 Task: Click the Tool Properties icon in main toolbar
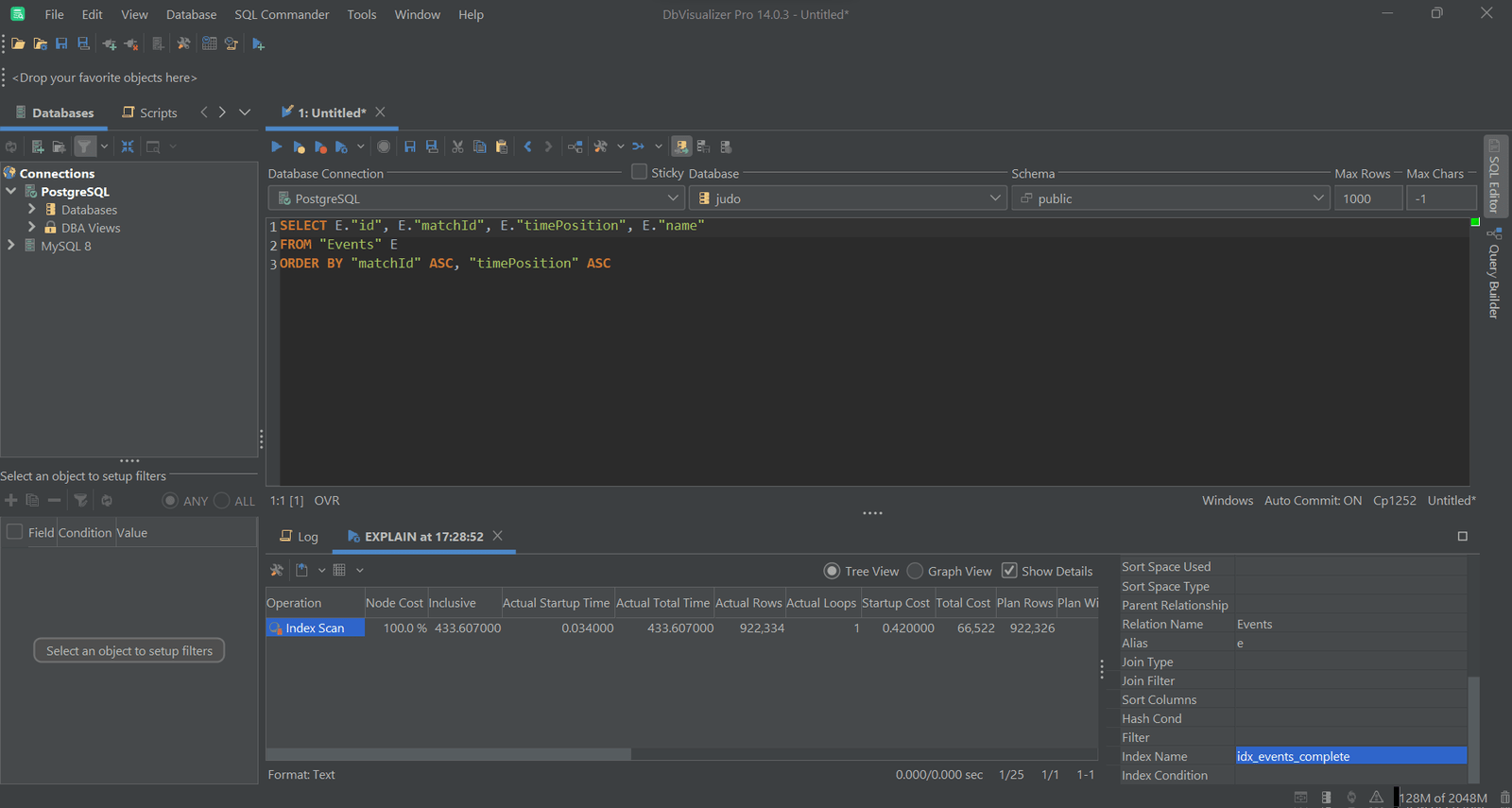click(x=183, y=43)
